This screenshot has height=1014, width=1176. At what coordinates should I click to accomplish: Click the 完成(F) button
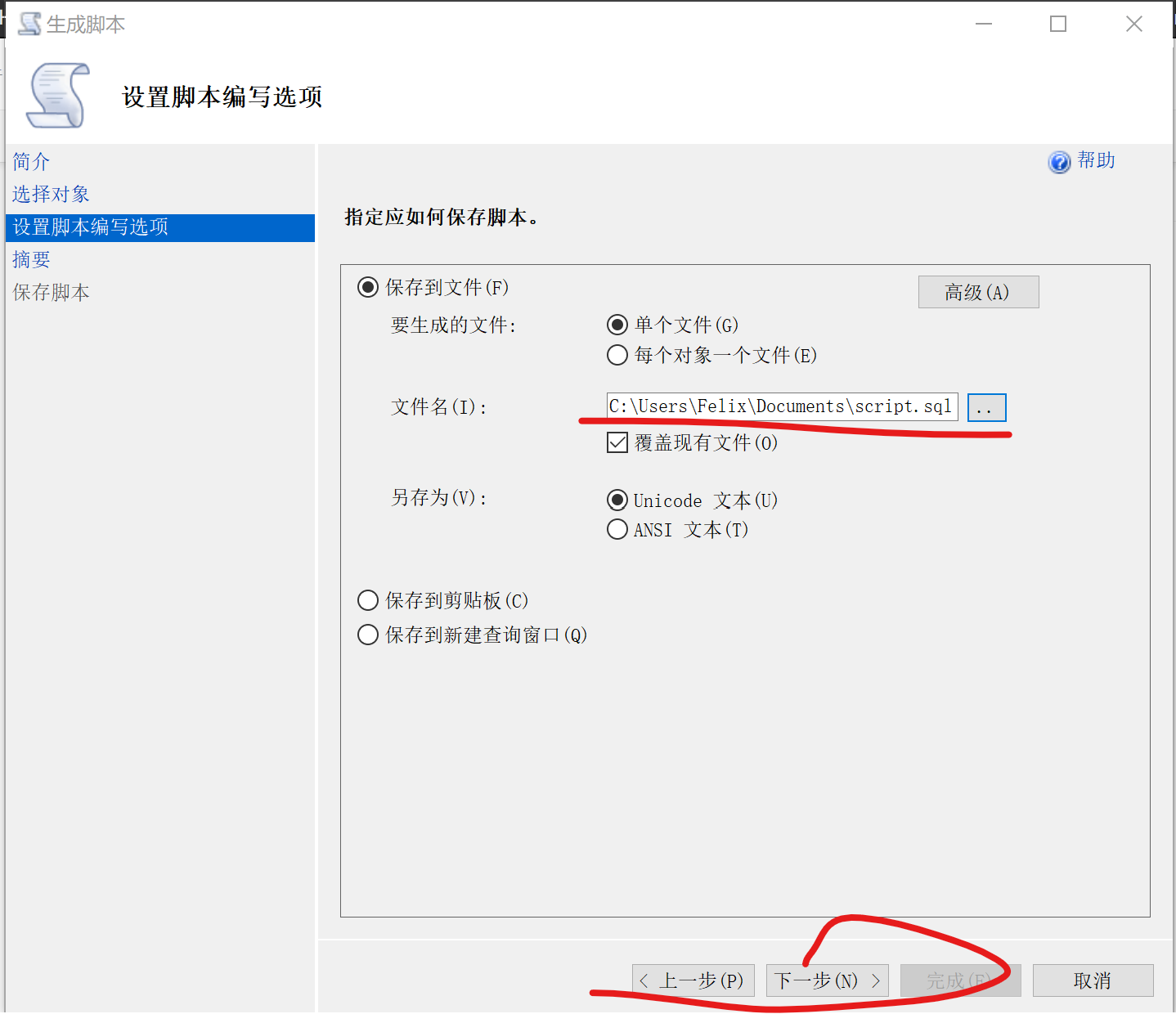pos(960,980)
